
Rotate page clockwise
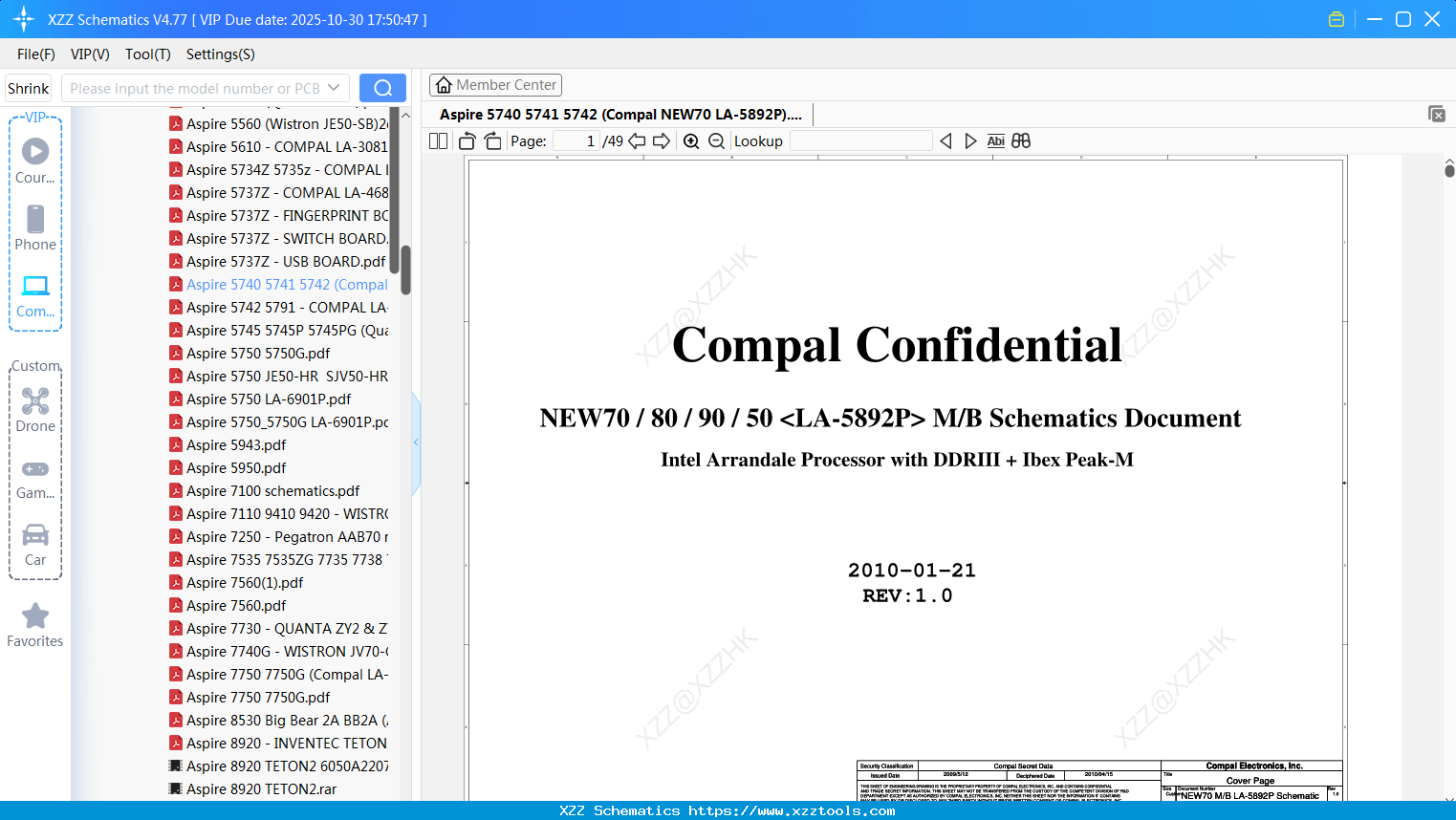[492, 140]
